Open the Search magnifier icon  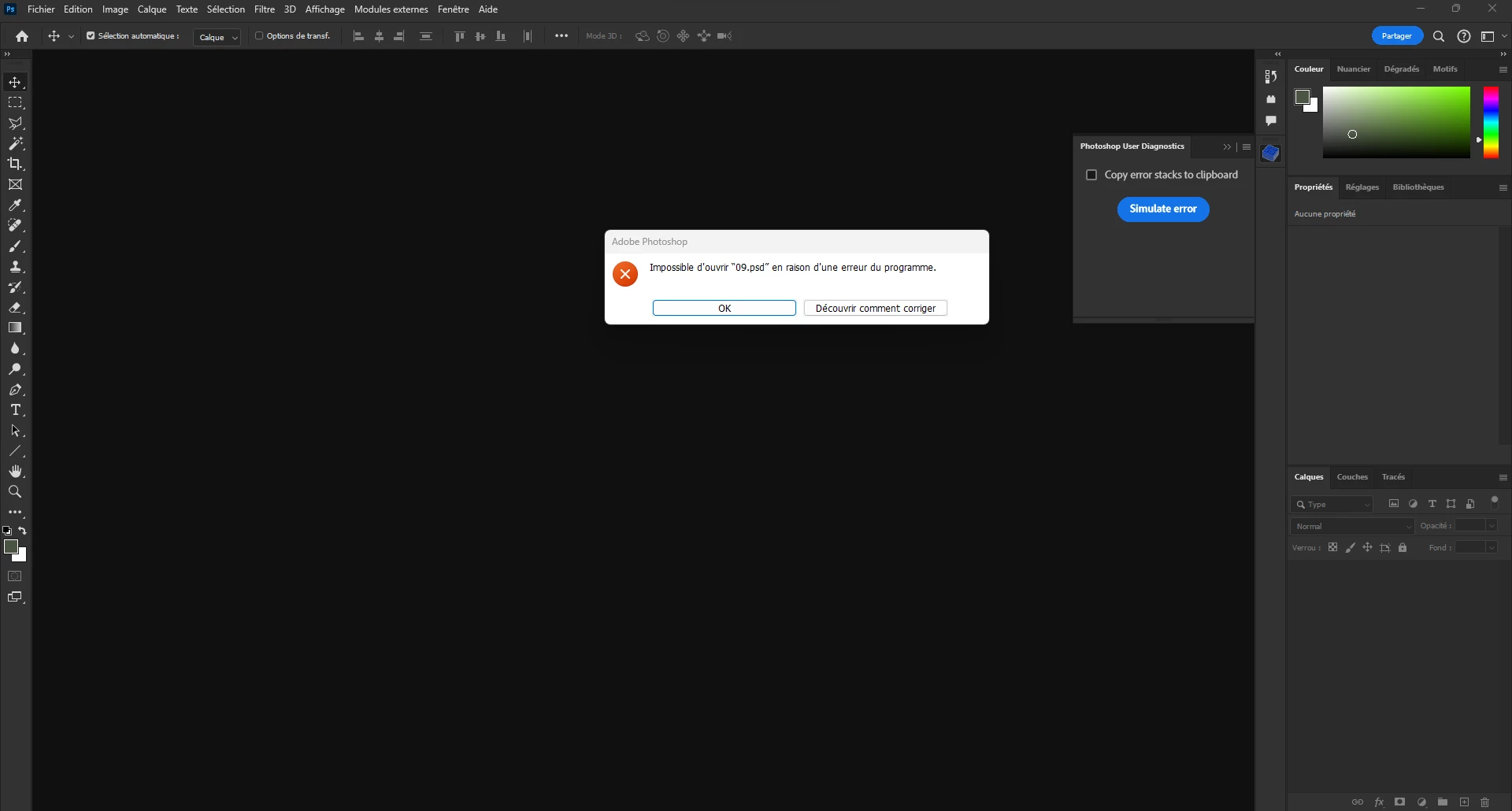(x=1439, y=36)
